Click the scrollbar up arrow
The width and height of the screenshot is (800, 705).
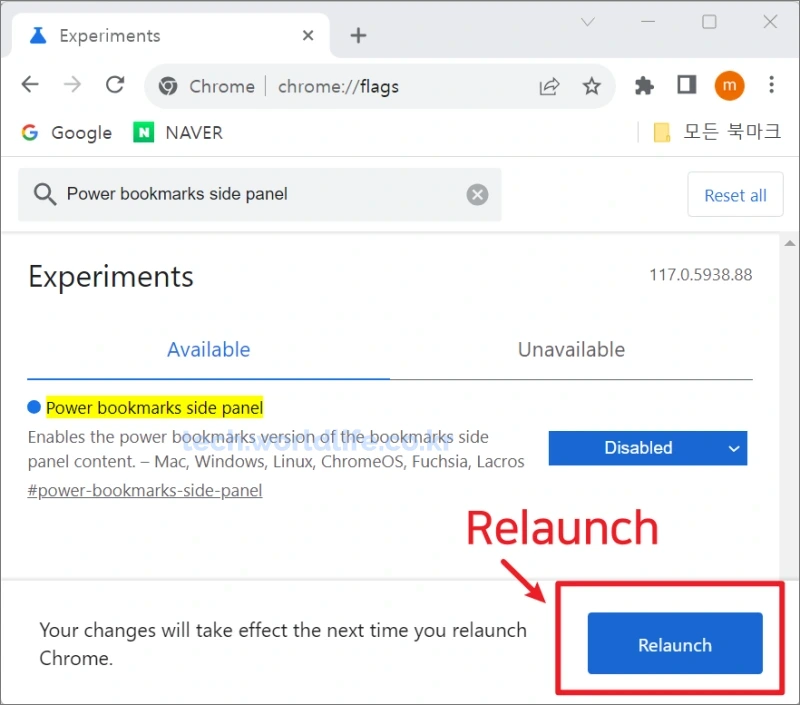[x=790, y=243]
